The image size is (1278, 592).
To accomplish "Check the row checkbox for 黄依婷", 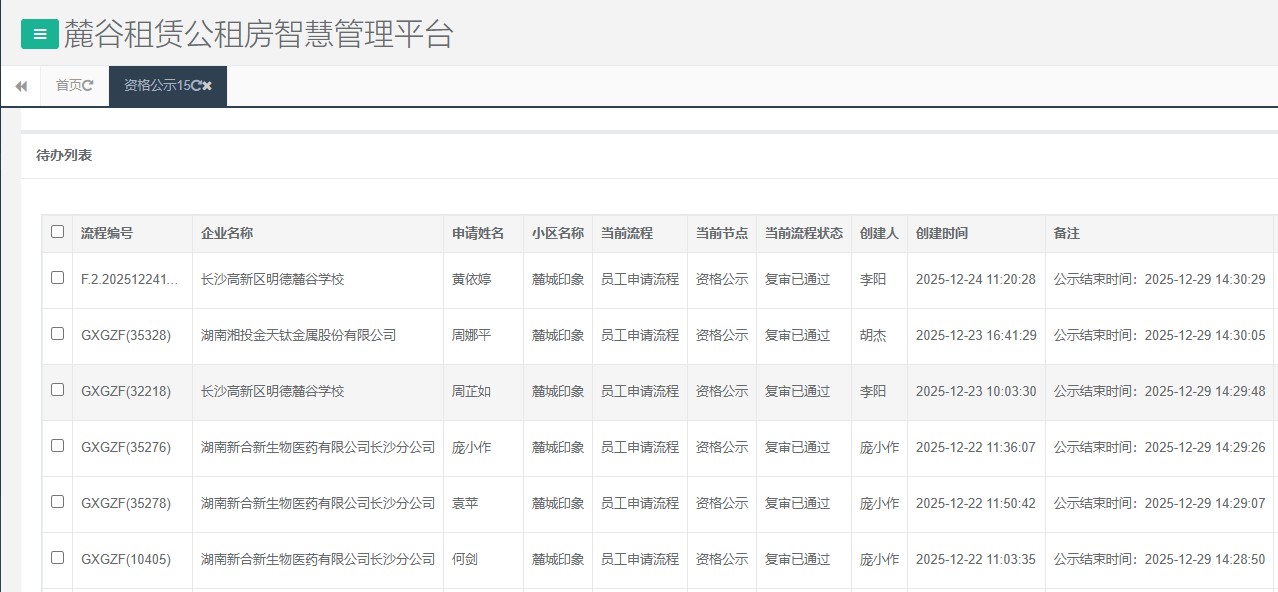I will 57,278.
